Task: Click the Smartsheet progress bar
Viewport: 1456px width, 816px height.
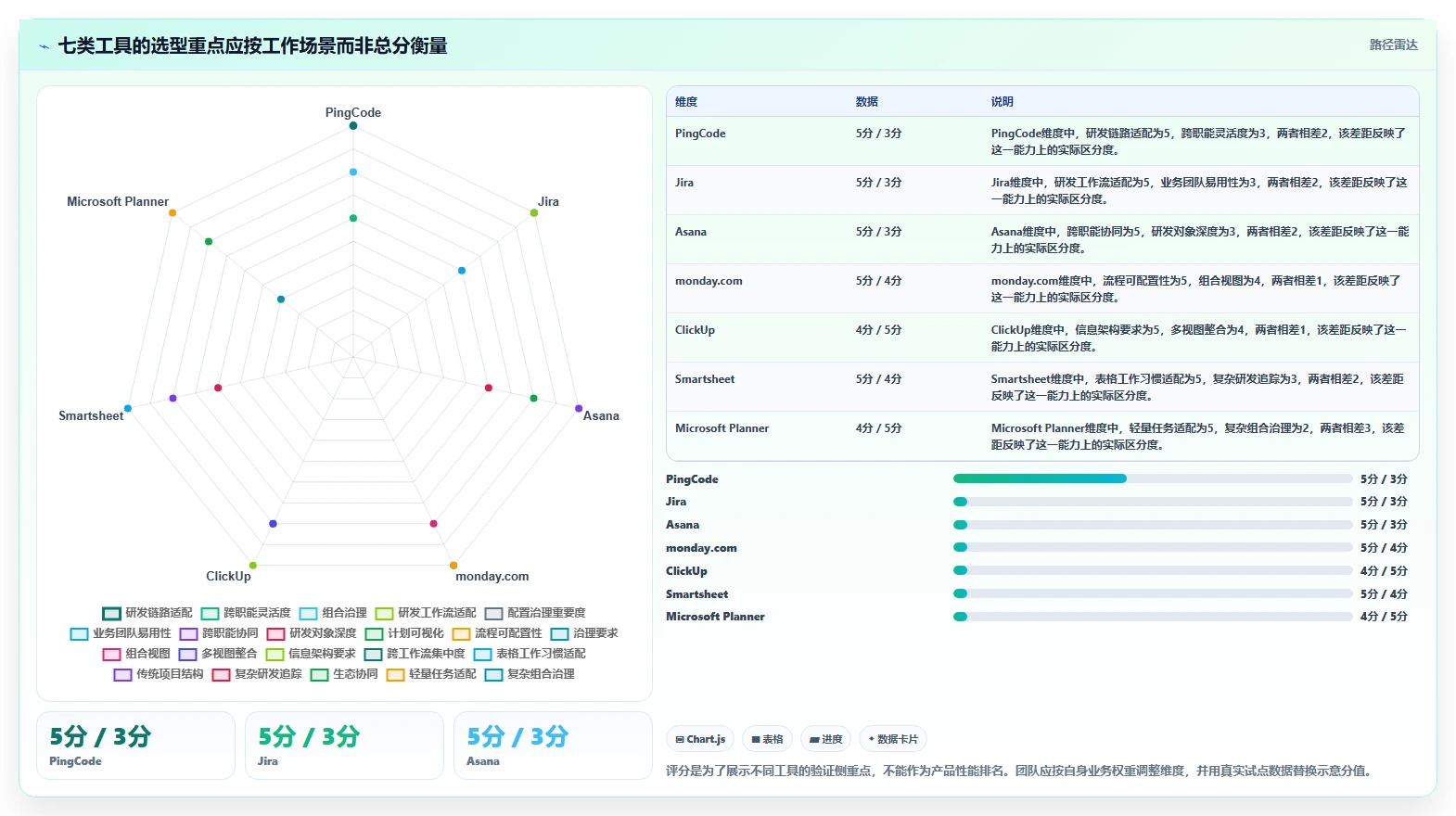Action: click(1153, 593)
